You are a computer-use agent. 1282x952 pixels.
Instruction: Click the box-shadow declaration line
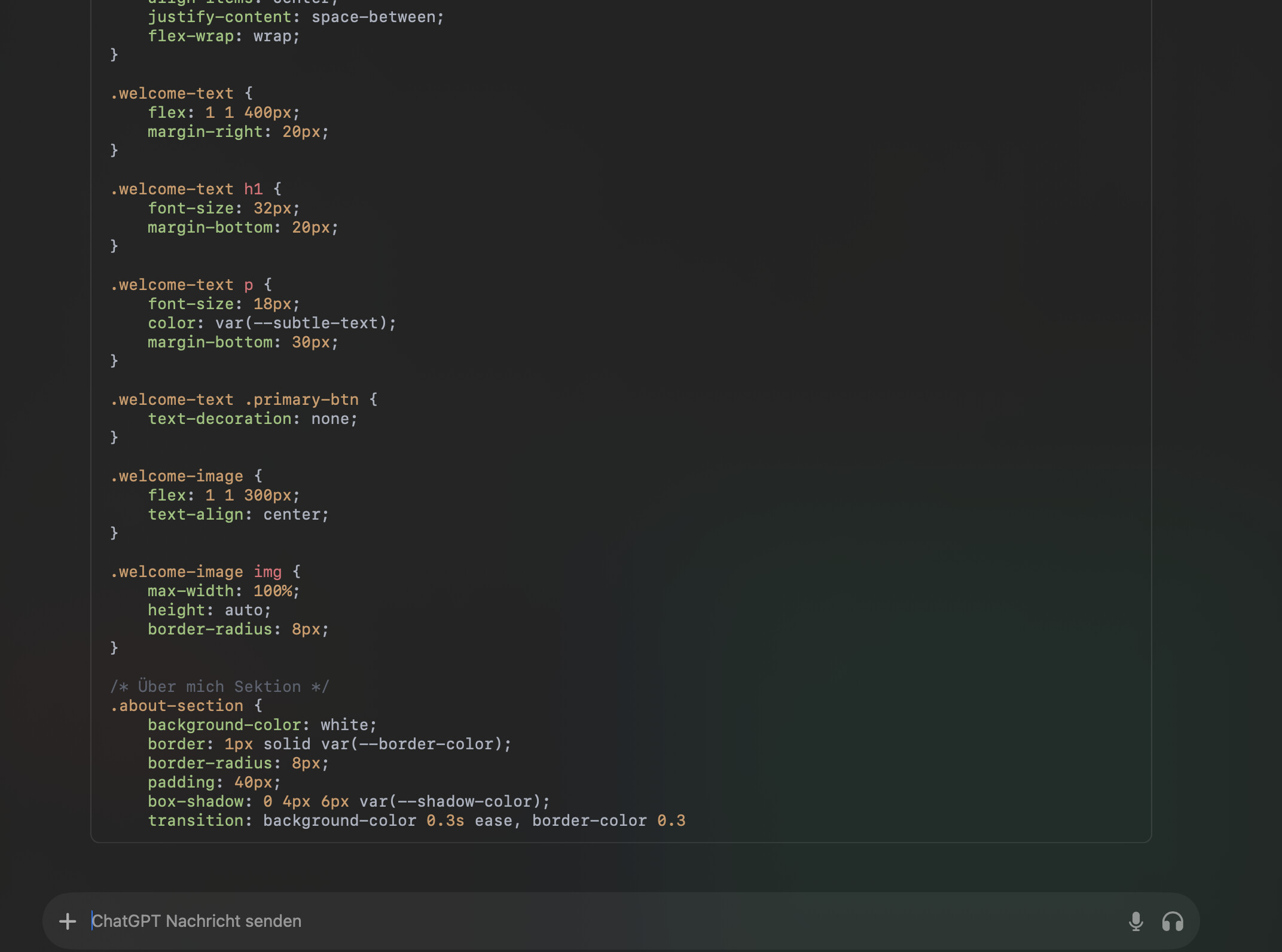tap(348, 801)
